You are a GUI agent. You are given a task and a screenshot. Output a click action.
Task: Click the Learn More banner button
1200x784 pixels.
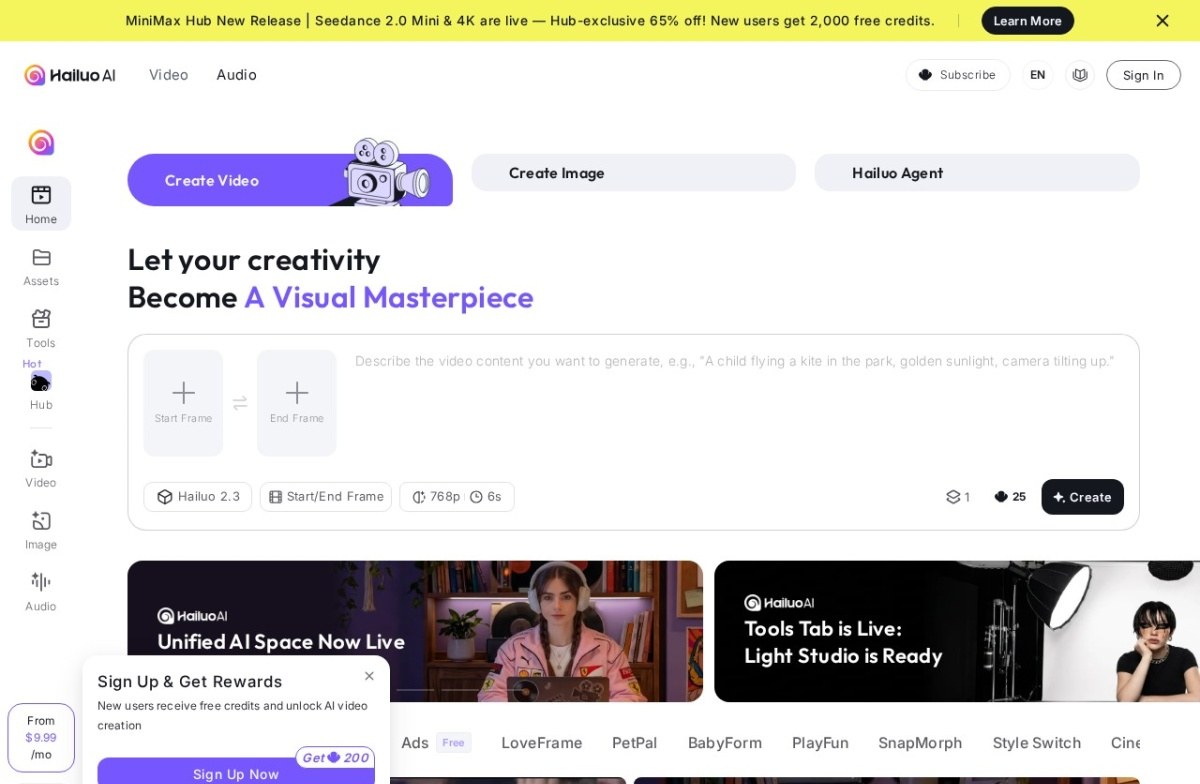(1027, 21)
